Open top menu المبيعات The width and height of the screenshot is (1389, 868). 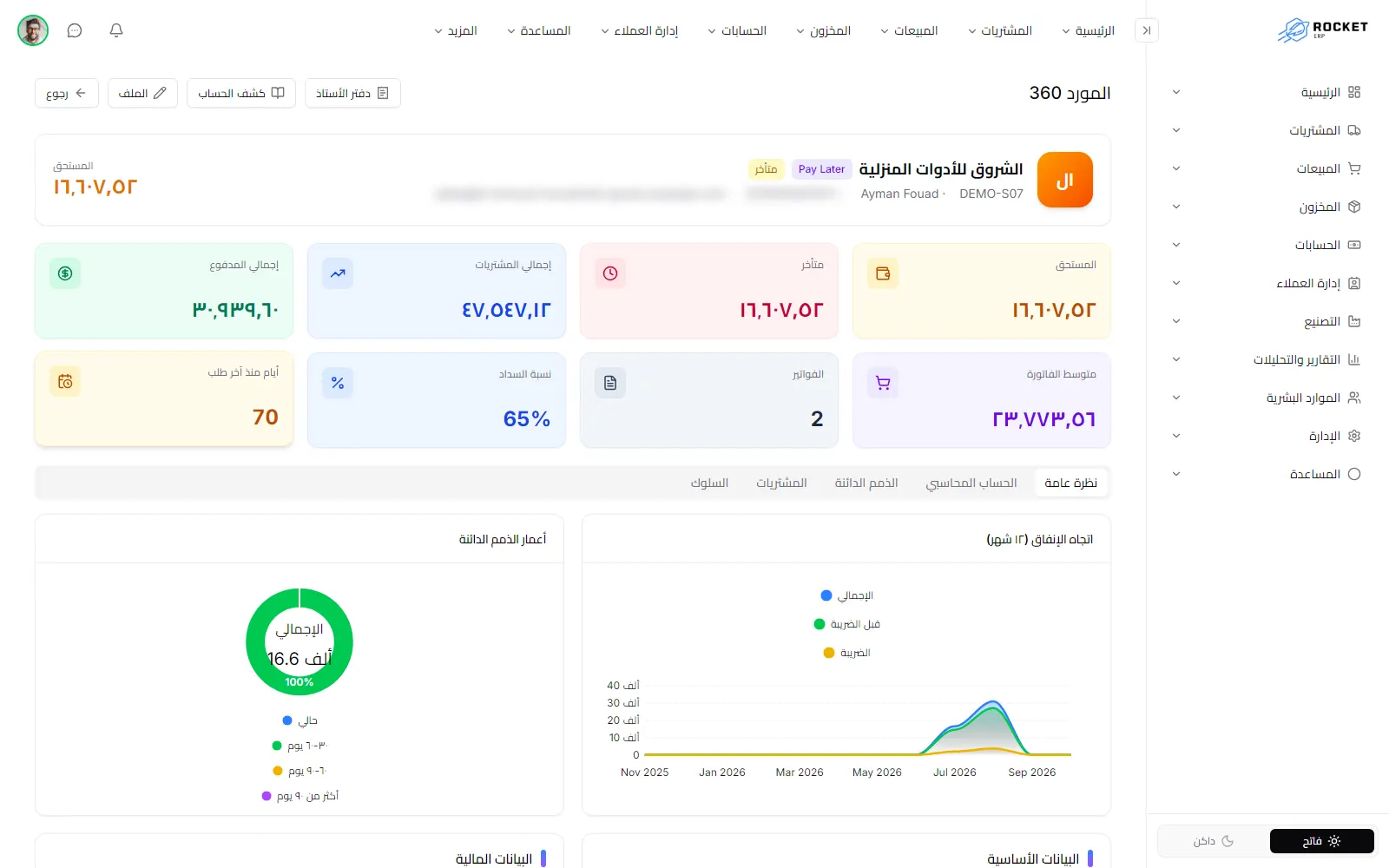tap(909, 30)
